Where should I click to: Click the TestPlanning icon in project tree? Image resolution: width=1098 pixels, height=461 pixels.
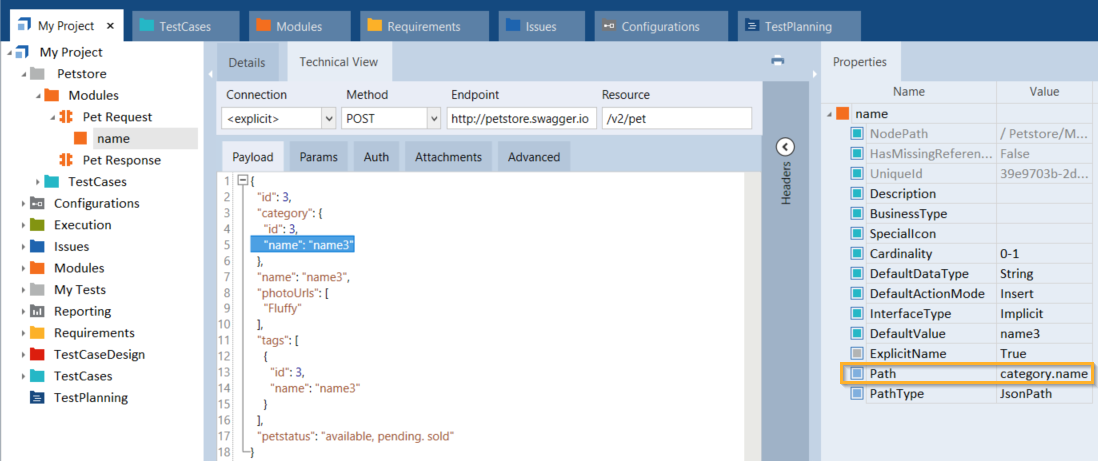(x=37, y=398)
